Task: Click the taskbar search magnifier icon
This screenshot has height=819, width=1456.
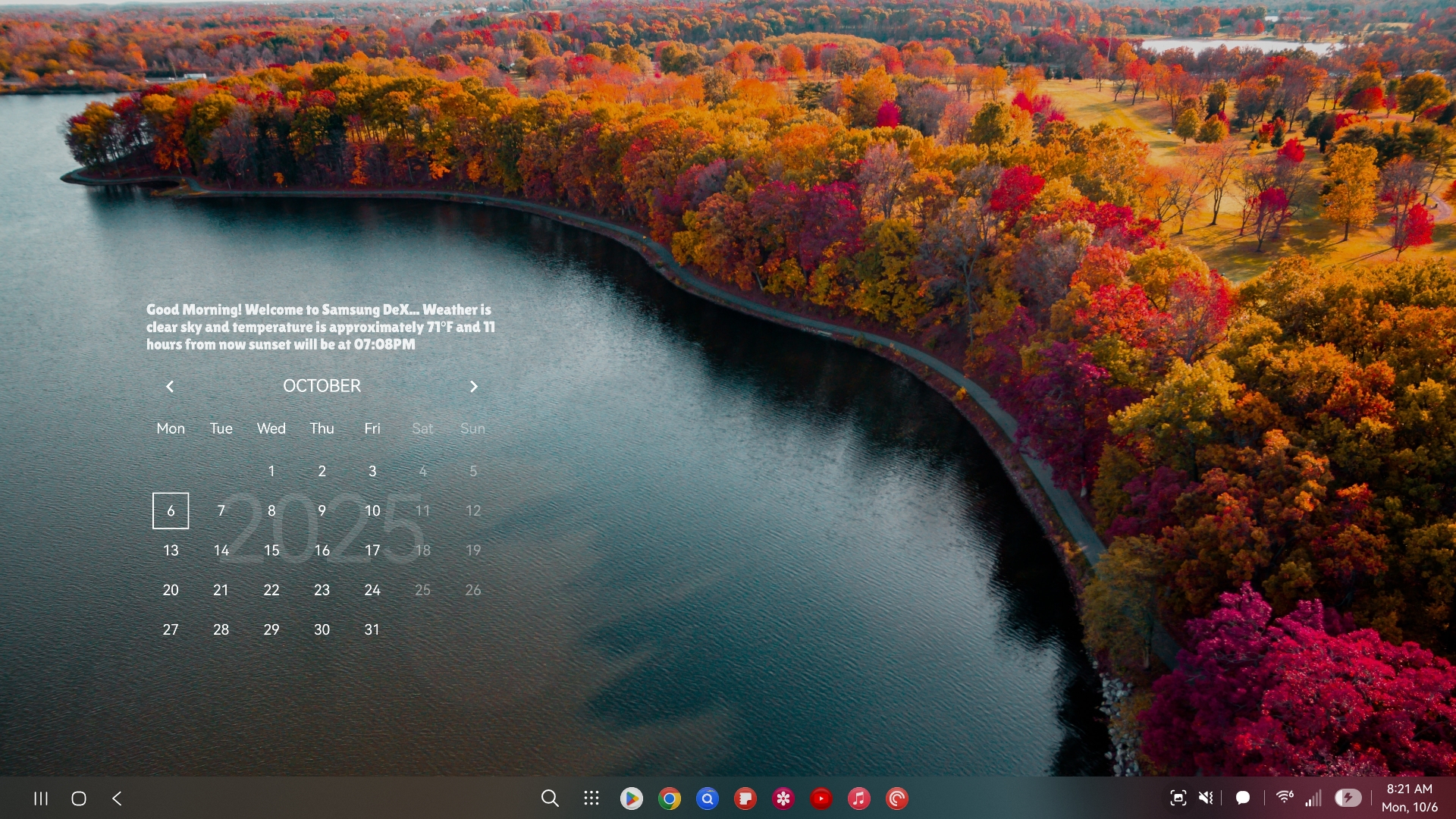Action: click(550, 799)
